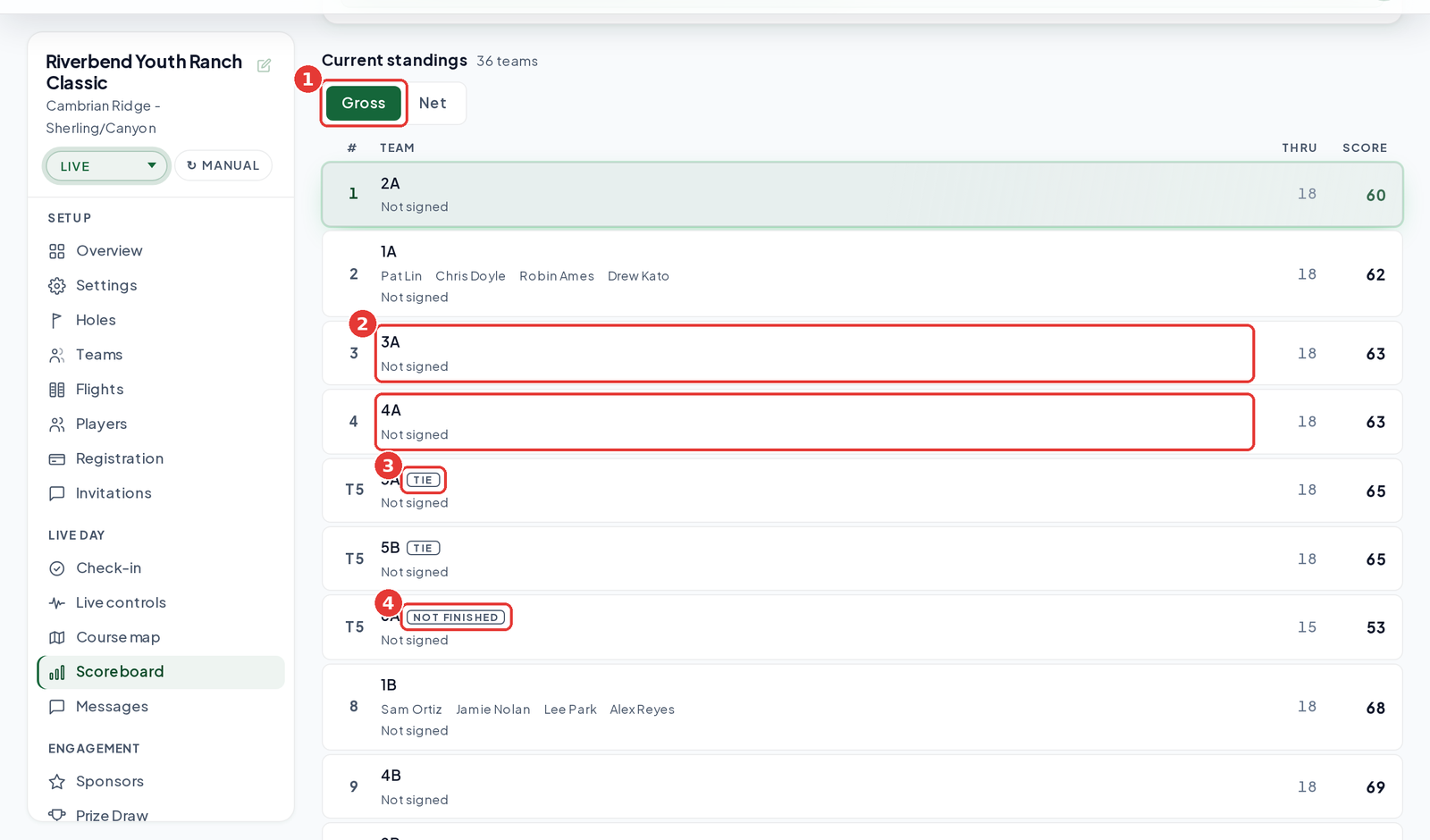Open the LIVE status dropdown
The image size is (1430, 840).
pos(106,166)
